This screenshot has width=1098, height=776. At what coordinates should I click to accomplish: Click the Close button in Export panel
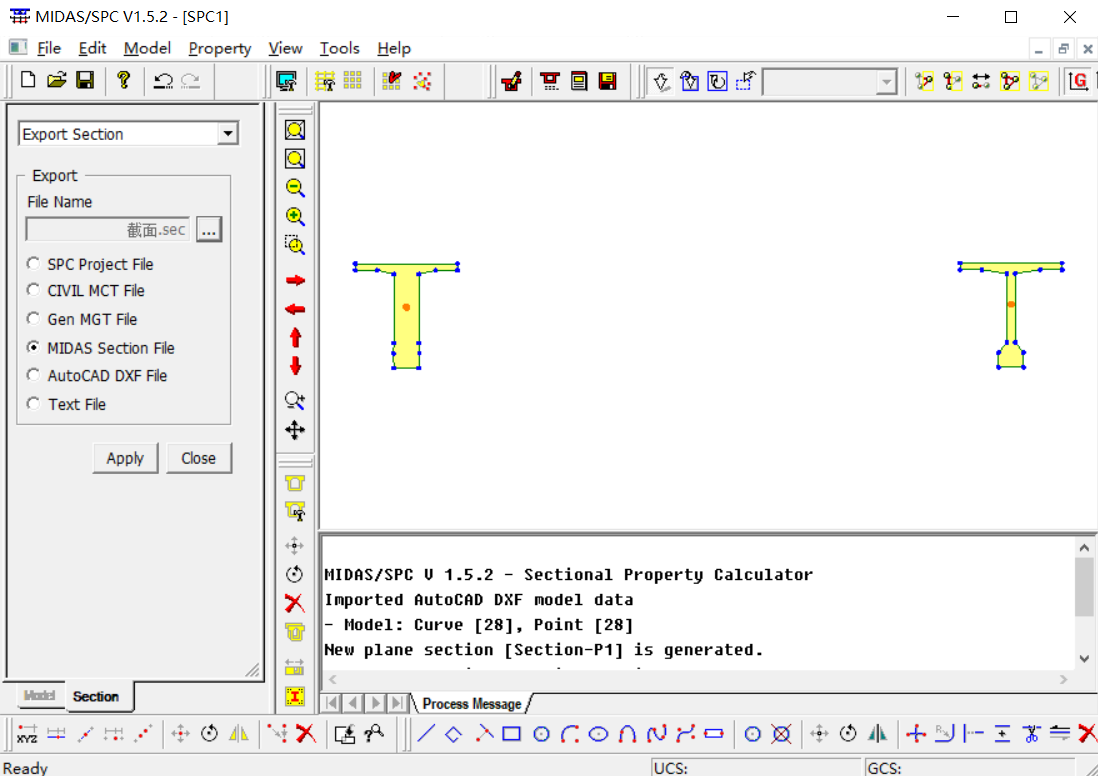tap(198, 458)
